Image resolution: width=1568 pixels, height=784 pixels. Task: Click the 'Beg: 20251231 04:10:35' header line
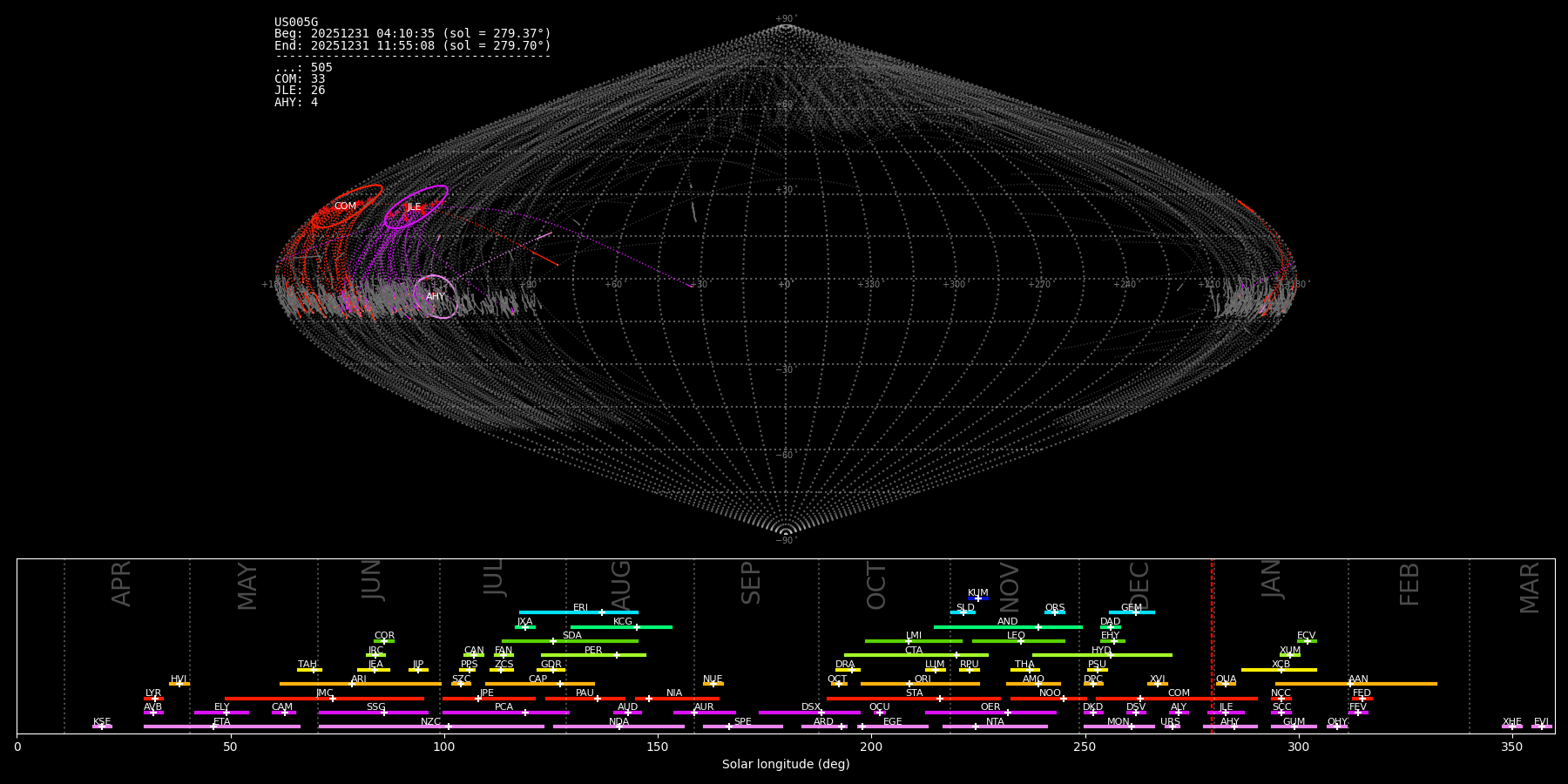(413, 34)
